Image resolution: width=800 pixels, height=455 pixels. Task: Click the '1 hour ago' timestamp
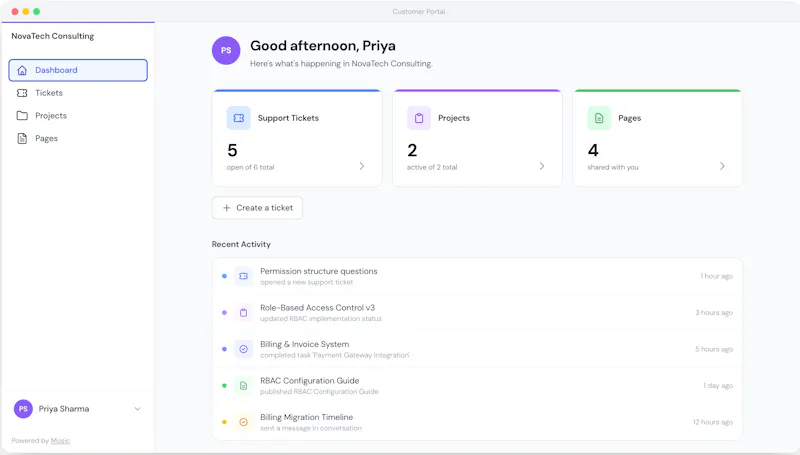716,276
